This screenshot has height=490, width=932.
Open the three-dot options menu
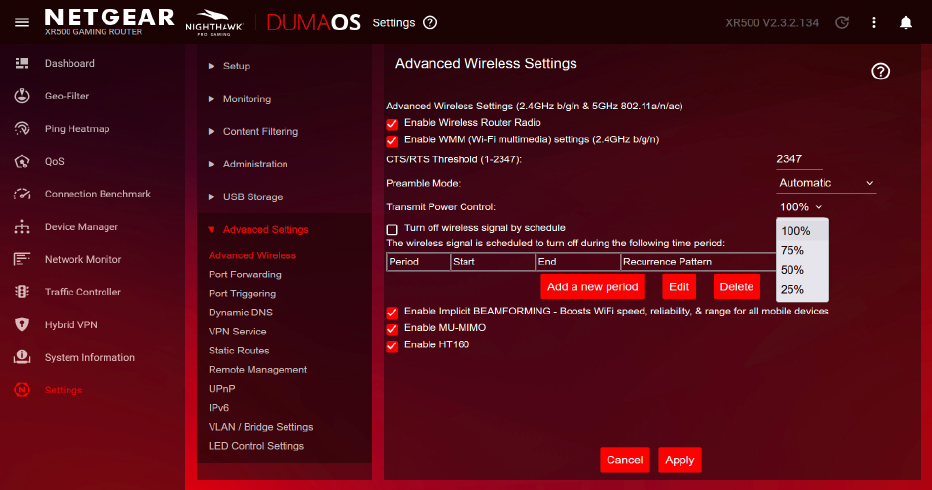pos(874,22)
